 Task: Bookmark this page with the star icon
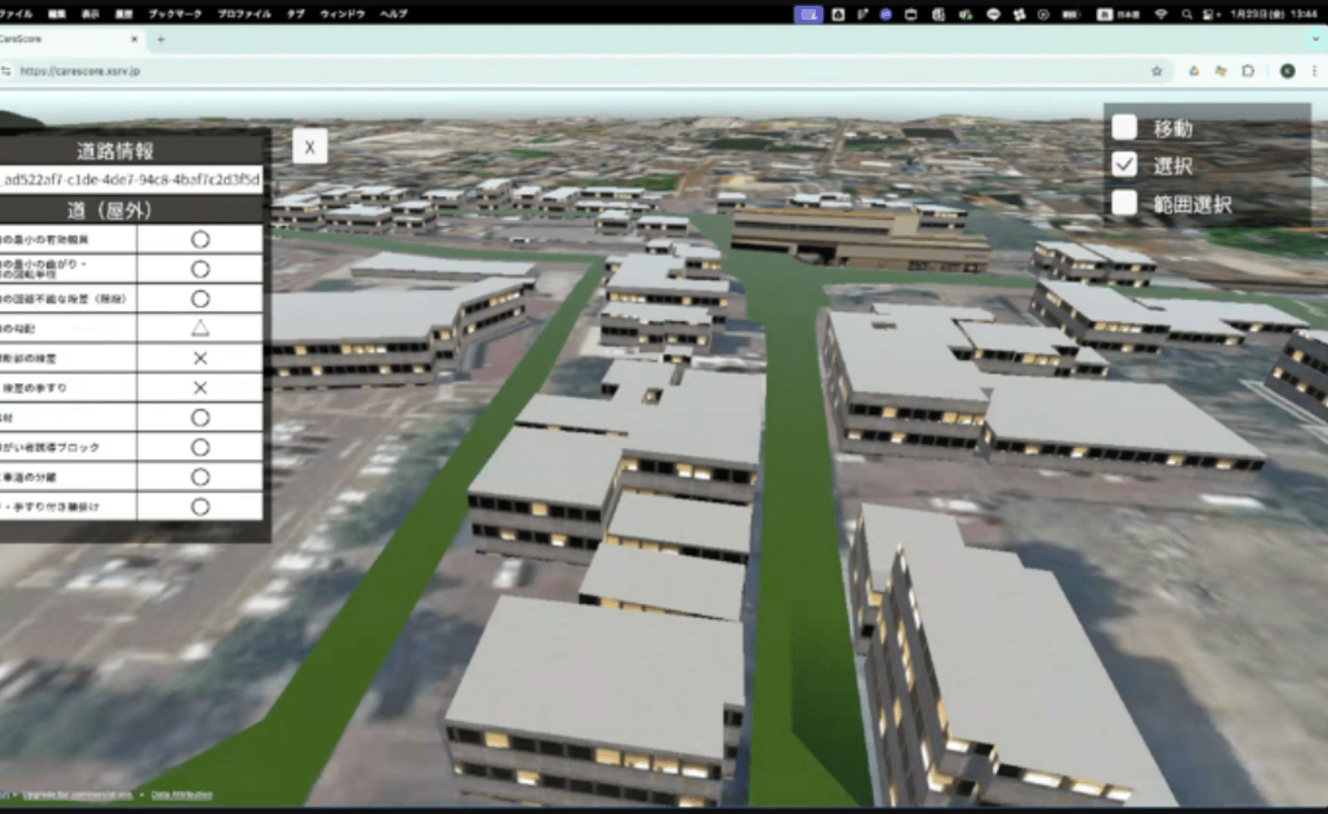(x=1157, y=71)
